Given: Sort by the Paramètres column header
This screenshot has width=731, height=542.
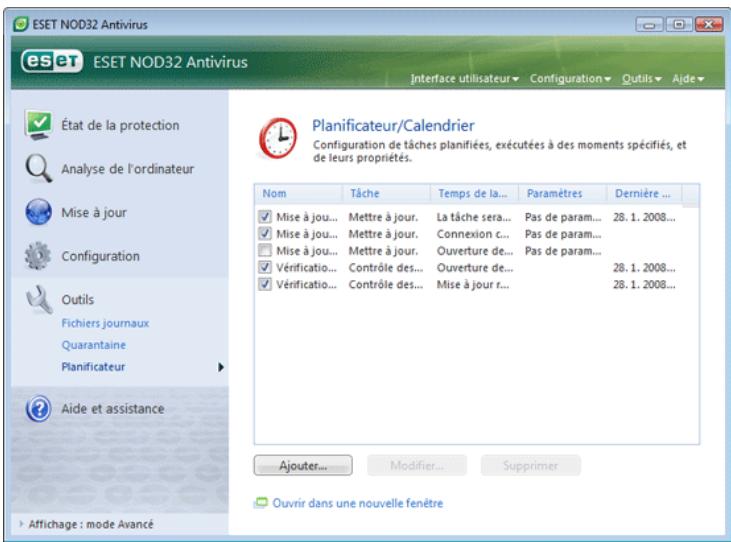Looking at the screenshot, I should click(563, 193).
